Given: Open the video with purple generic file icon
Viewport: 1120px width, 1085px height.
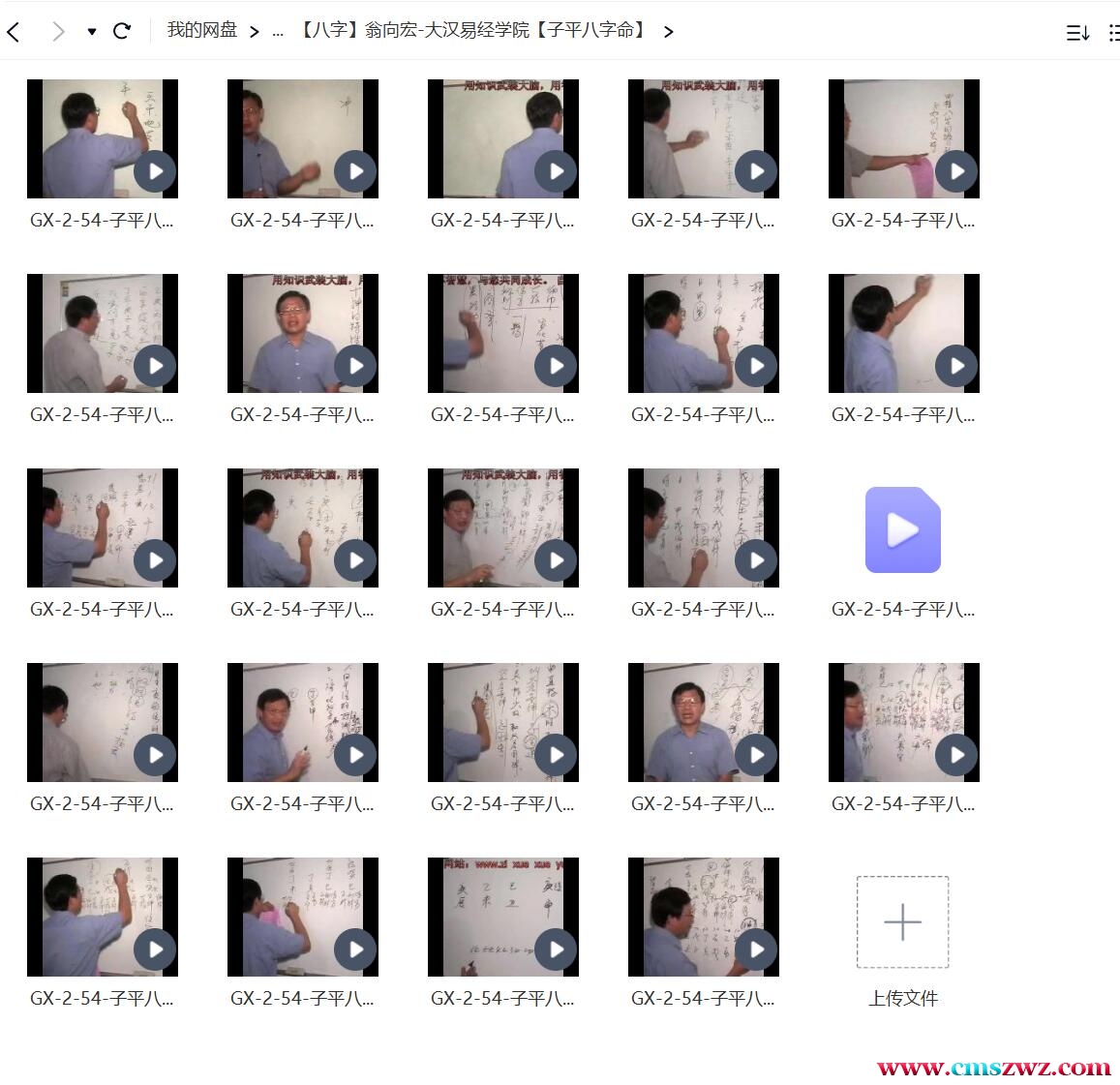Looking at the screenshot, I should [x=902, y=530].
